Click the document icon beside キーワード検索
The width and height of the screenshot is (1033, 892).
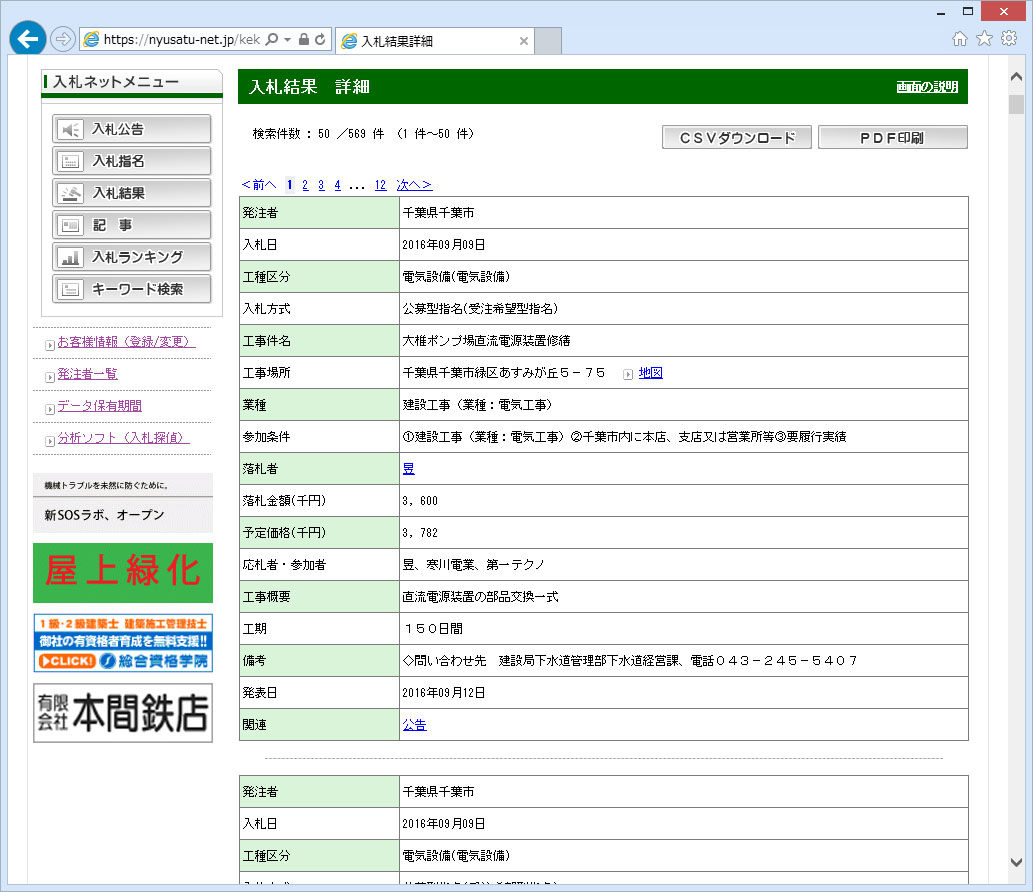(70, 289)
